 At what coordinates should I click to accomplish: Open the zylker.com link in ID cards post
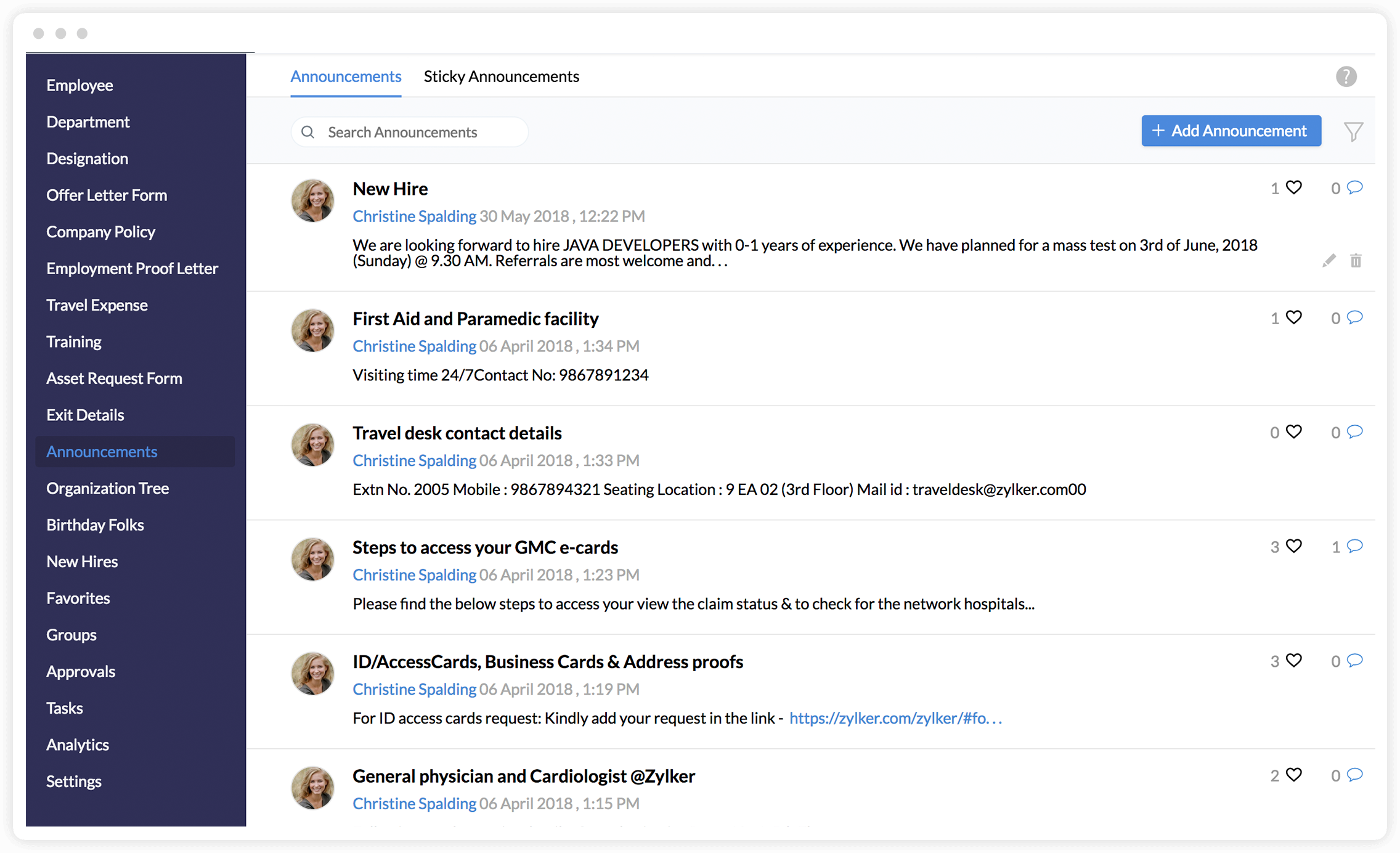(x=895, y=718)
